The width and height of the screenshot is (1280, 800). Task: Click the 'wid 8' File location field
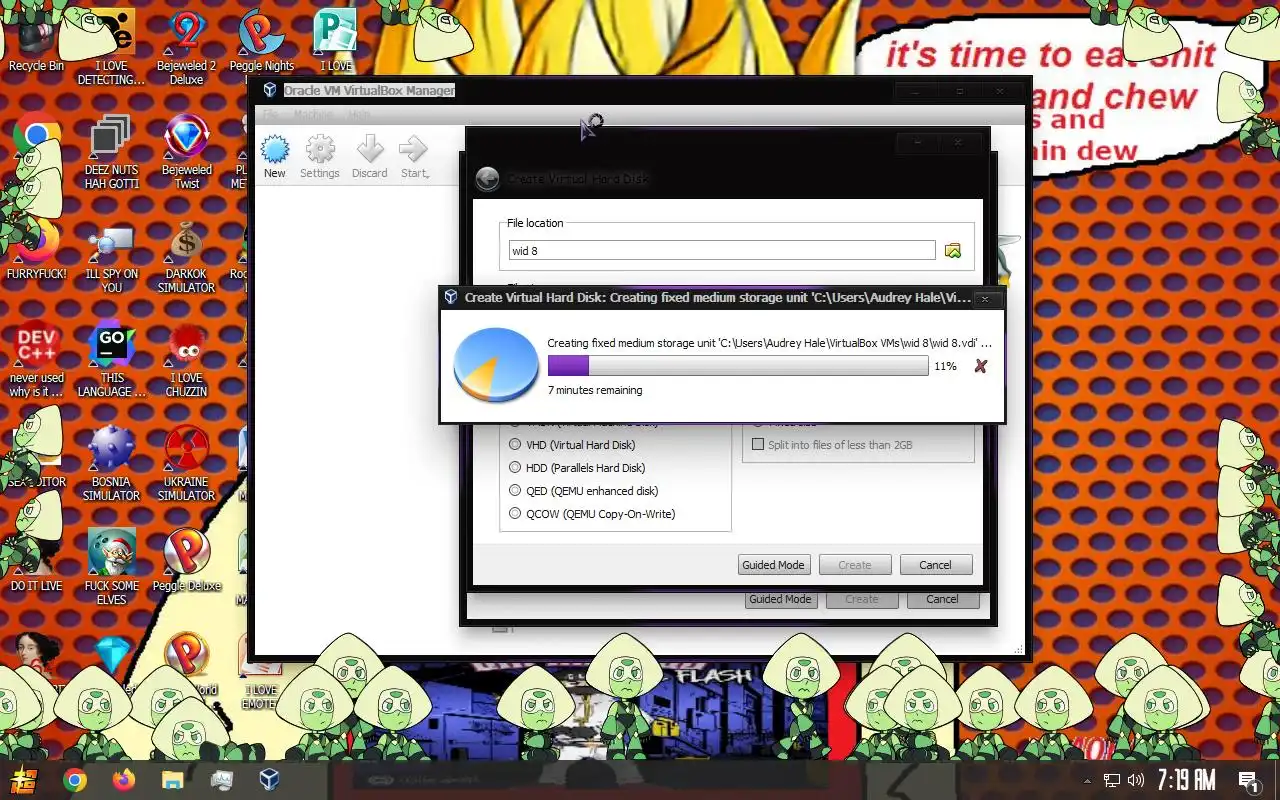(x=722, y=251)
